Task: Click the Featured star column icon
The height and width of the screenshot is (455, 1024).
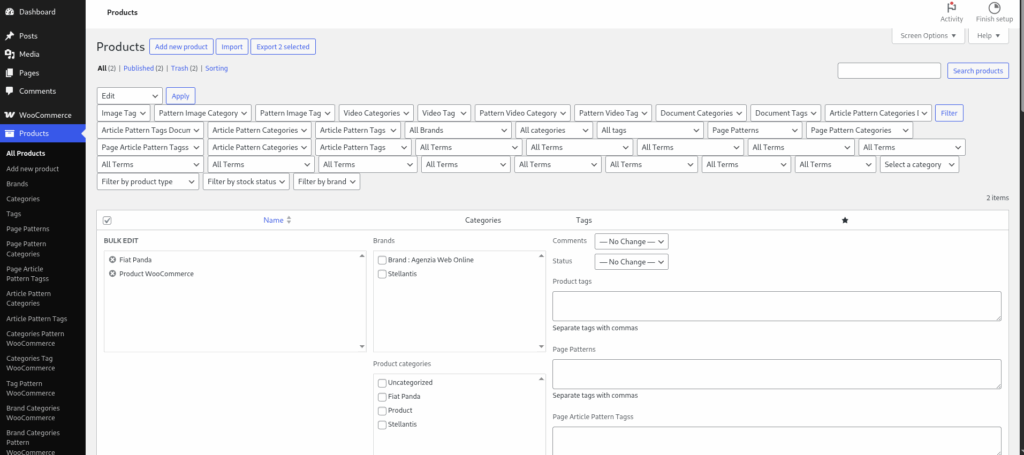Action: (845, 221)
